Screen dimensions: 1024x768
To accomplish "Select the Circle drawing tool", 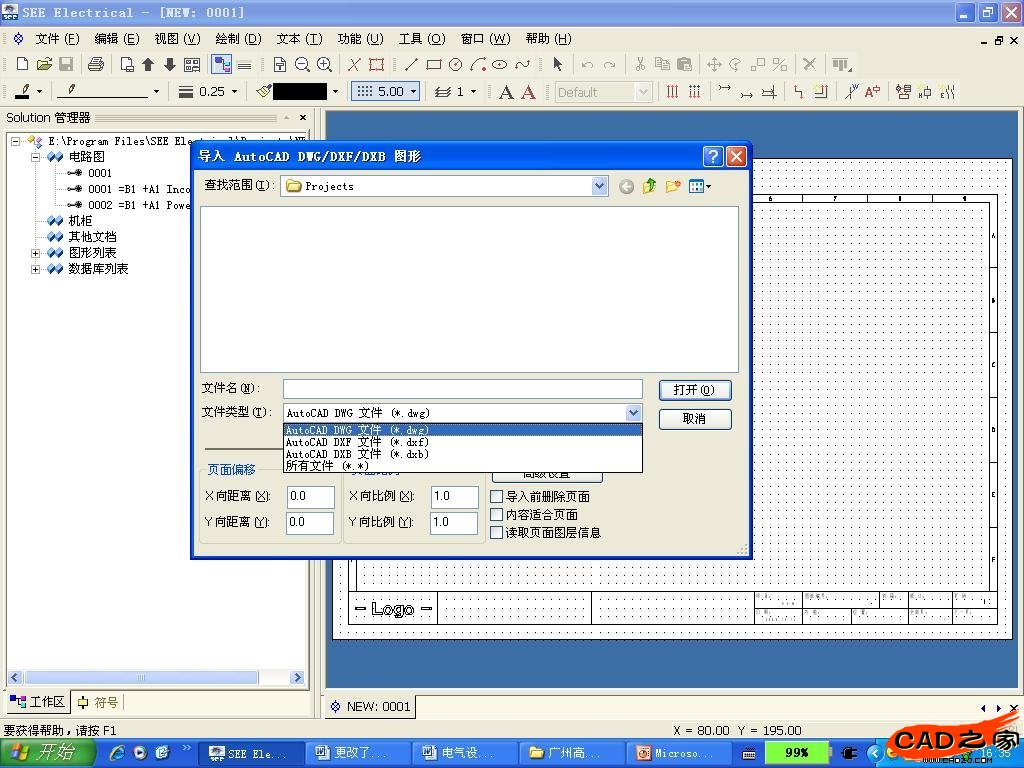I will pos(455,64).
